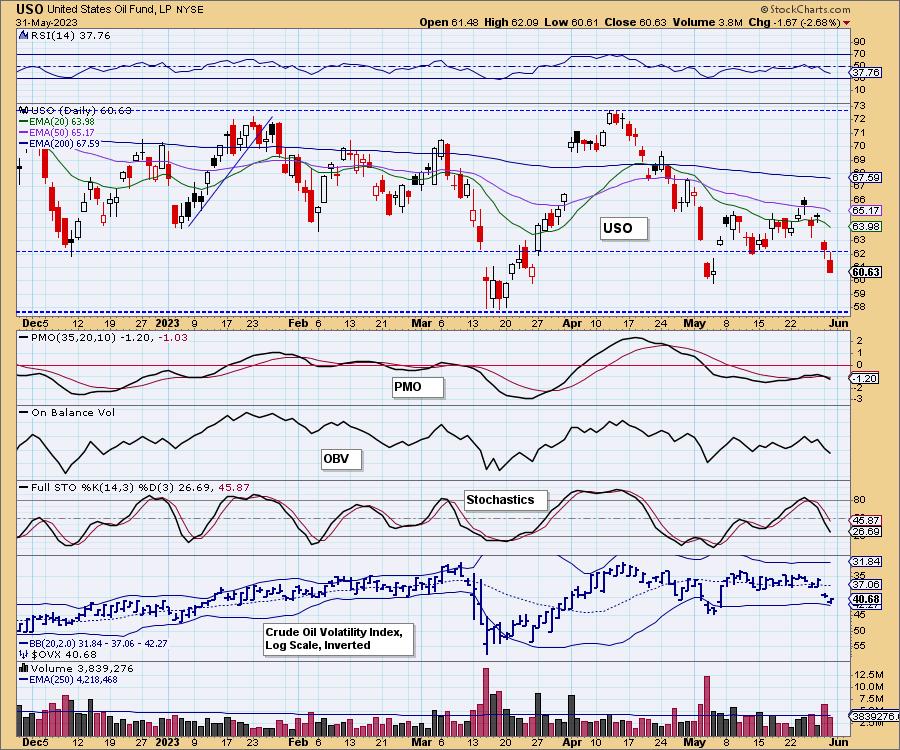
Task: Click the 2023 label on the price panel date axis
Action: pos(167,323)
